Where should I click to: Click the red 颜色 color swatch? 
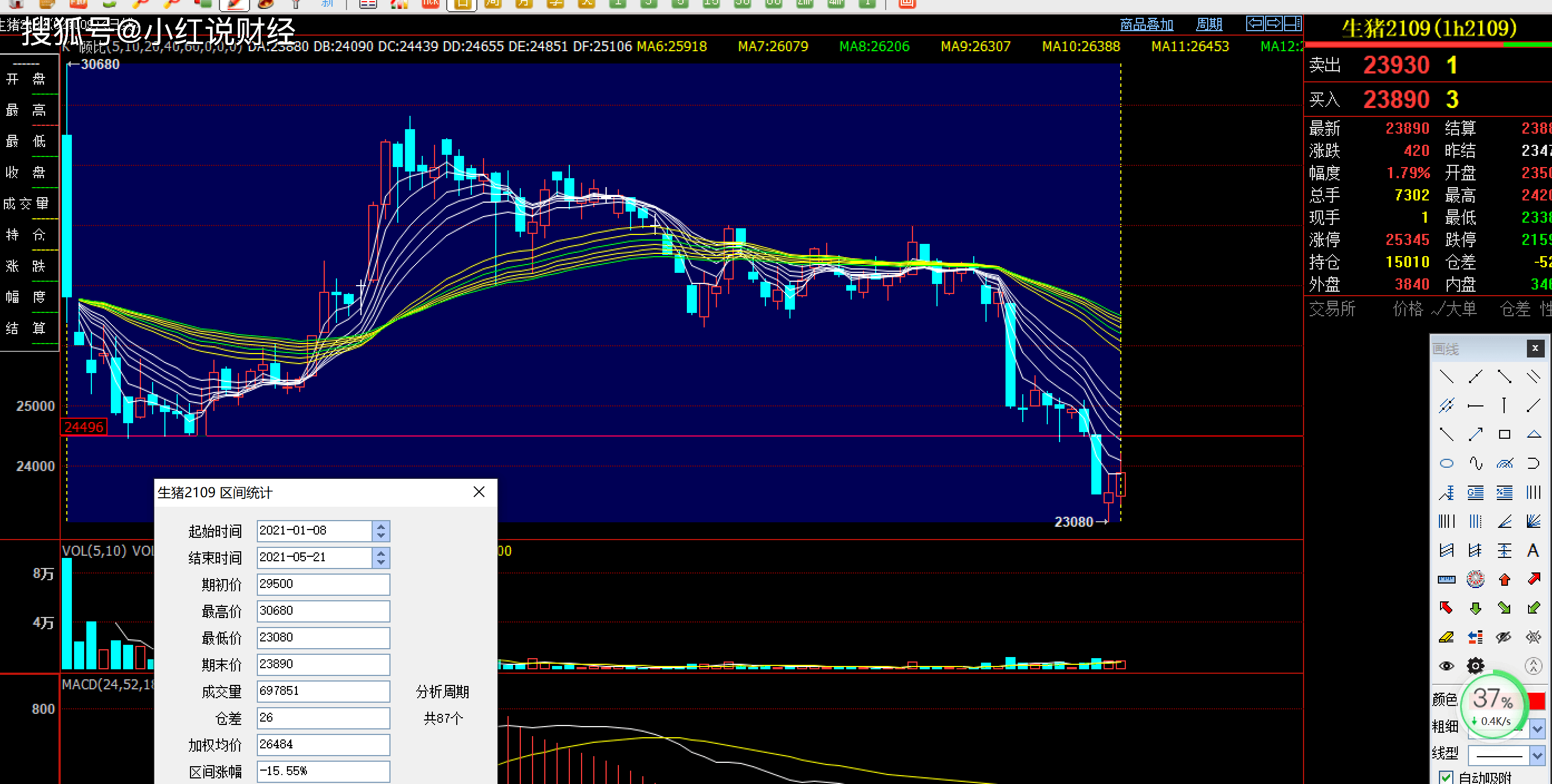[x=1538, y=701]
